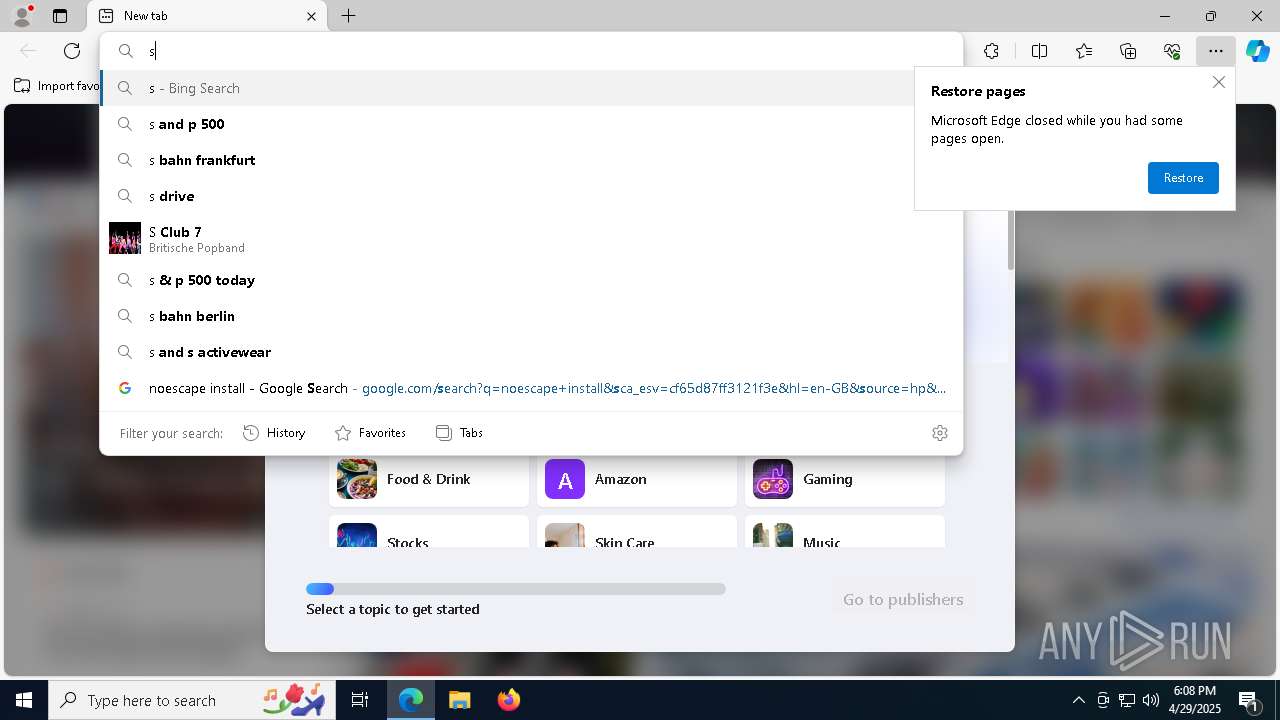The width and height of the screenshot is (1280, 720).
Task: Click the page vertical scrollbar
Action: click(x=1010, y=240)
